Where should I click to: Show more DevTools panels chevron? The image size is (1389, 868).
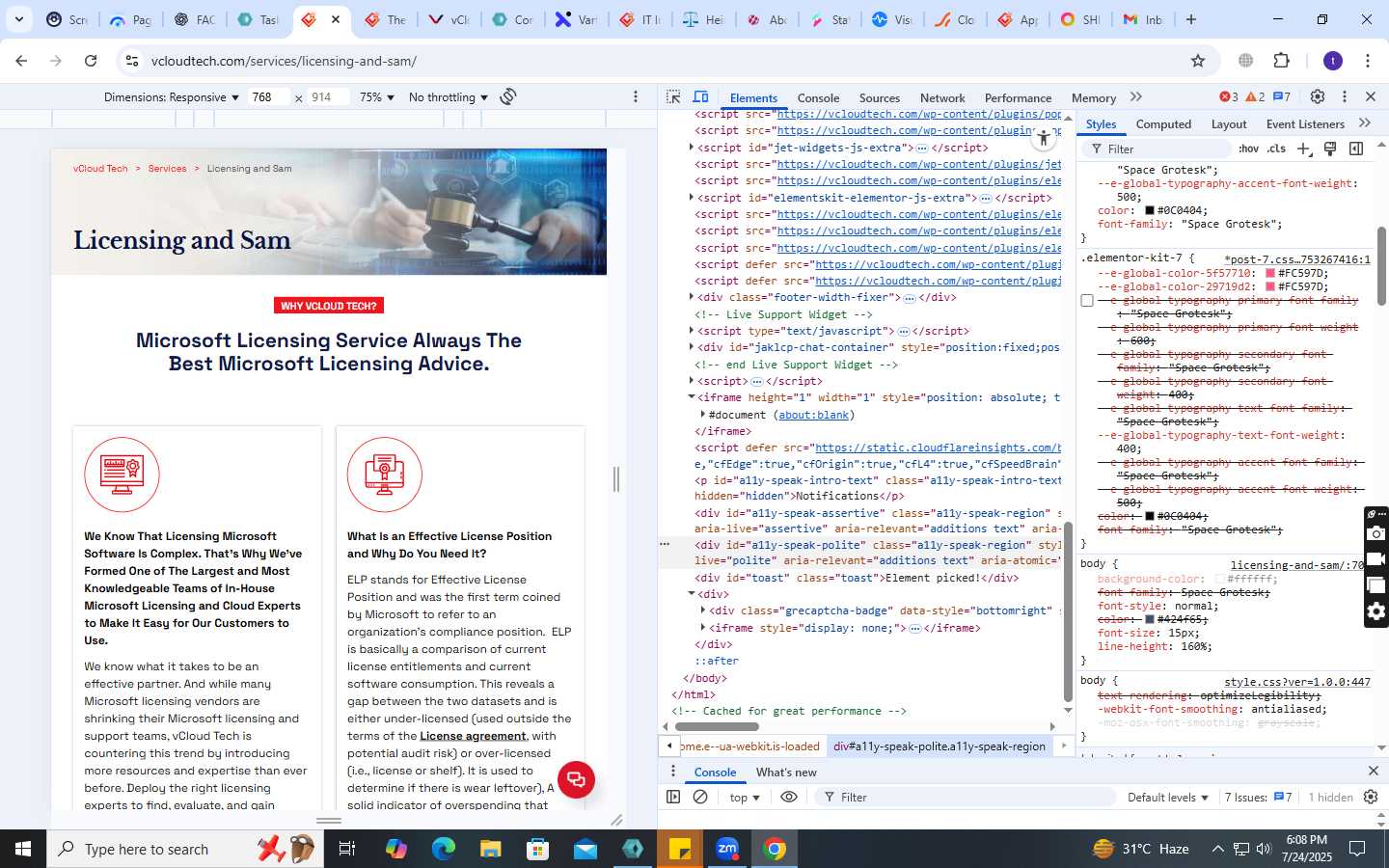pyautogui.click(x=1136, y=96)
